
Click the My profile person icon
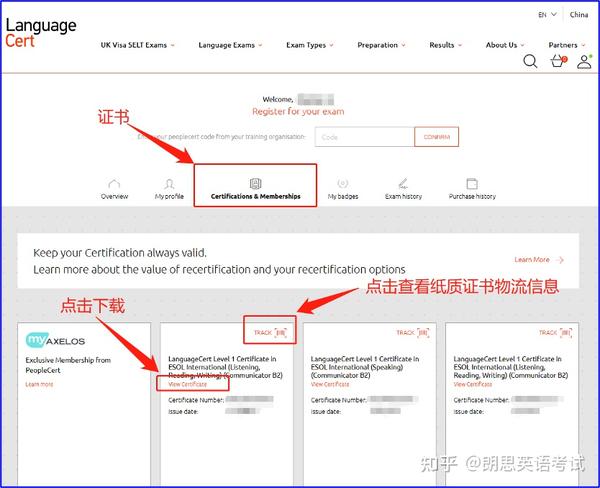(169, 184)
